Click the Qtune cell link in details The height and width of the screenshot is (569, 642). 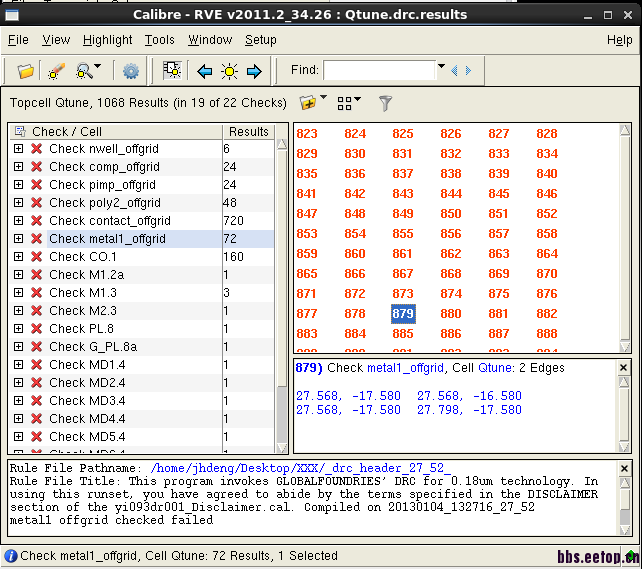click(x=493, y=368)
